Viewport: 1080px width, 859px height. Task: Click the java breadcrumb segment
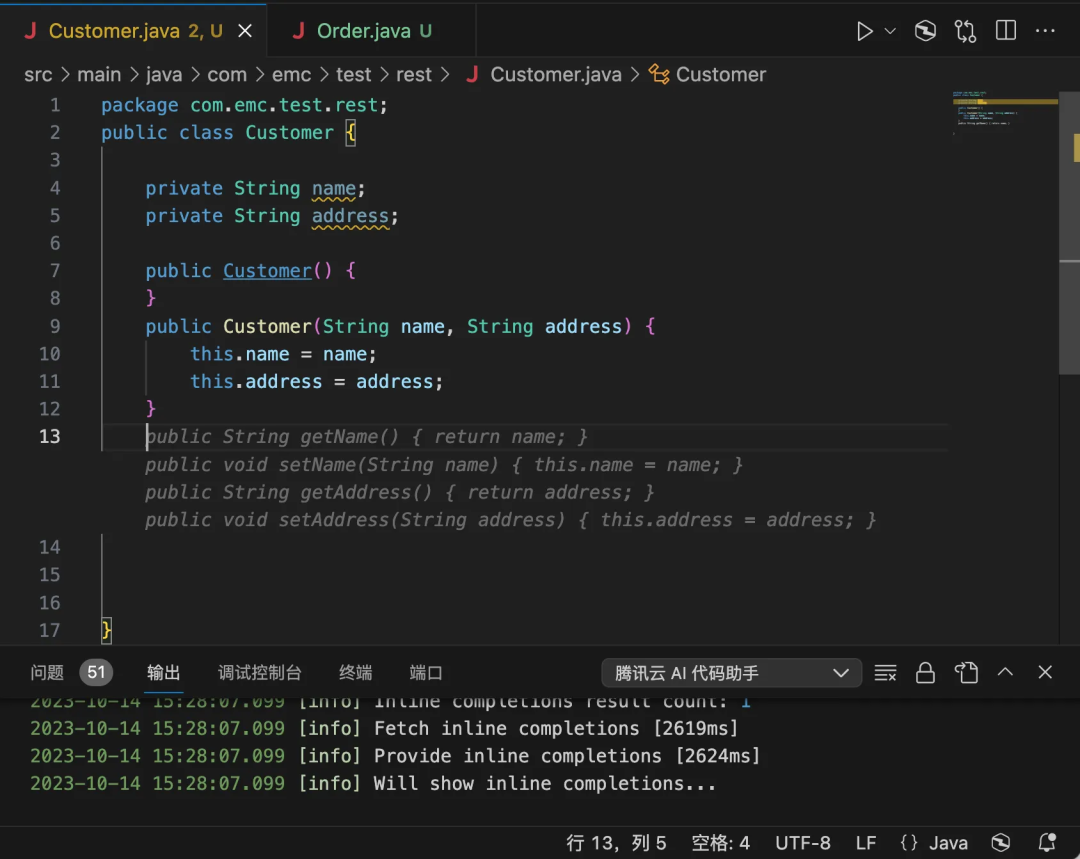coord(164,74)
